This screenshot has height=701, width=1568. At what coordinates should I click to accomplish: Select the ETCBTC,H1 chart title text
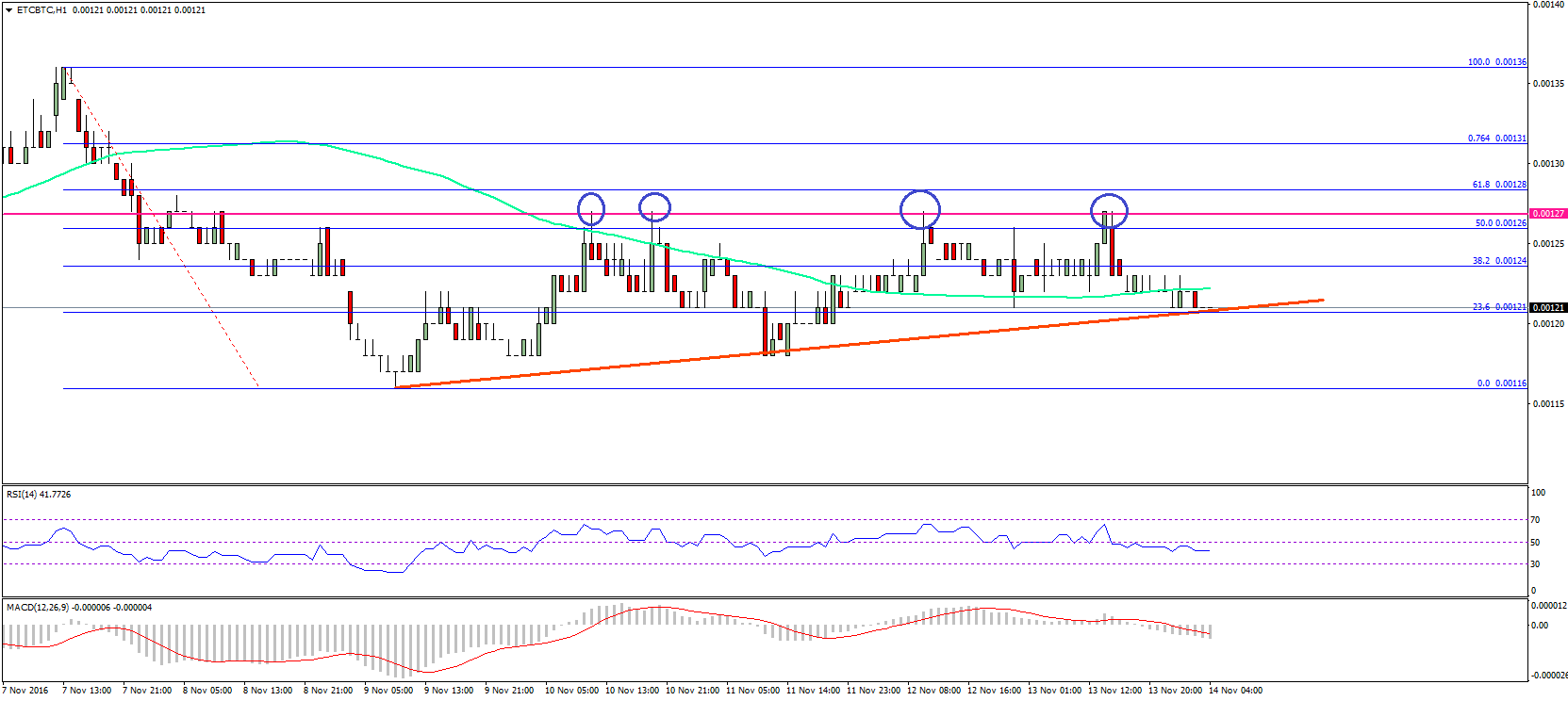[x=41, y=9]
